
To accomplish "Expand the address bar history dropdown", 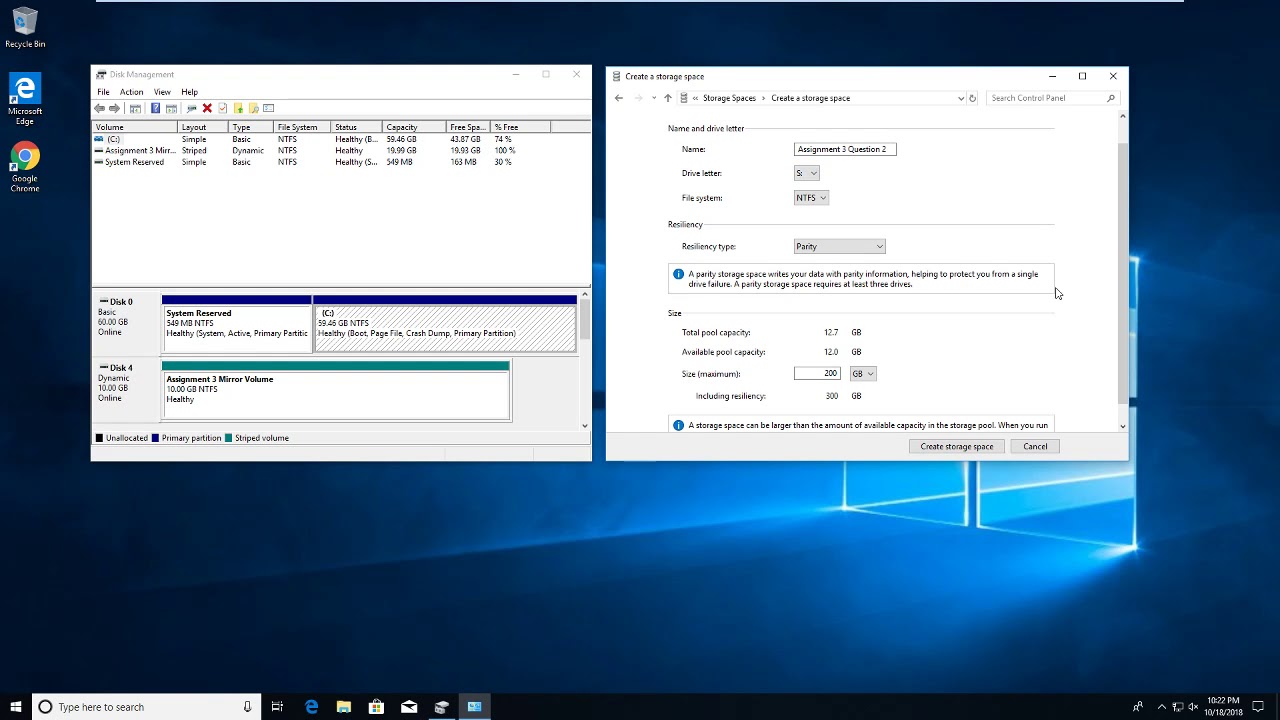I will 961,98.
